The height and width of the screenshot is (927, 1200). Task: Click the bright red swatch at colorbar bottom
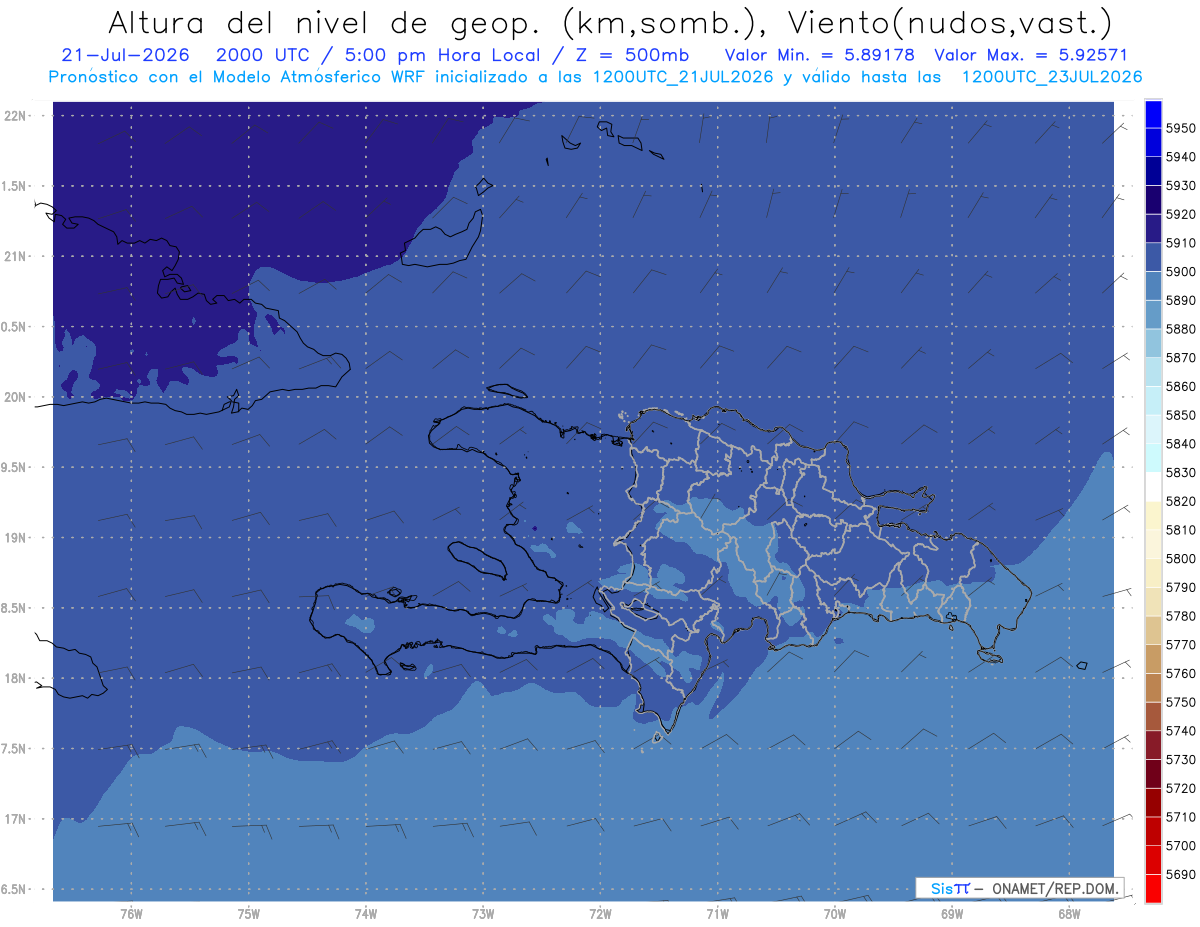[1153, 888]
